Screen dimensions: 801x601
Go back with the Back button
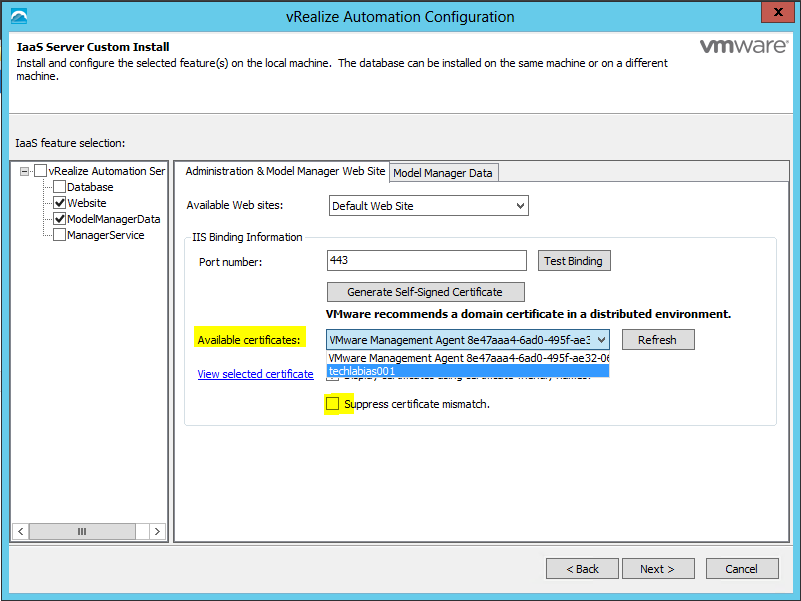(x=582, y=569)
